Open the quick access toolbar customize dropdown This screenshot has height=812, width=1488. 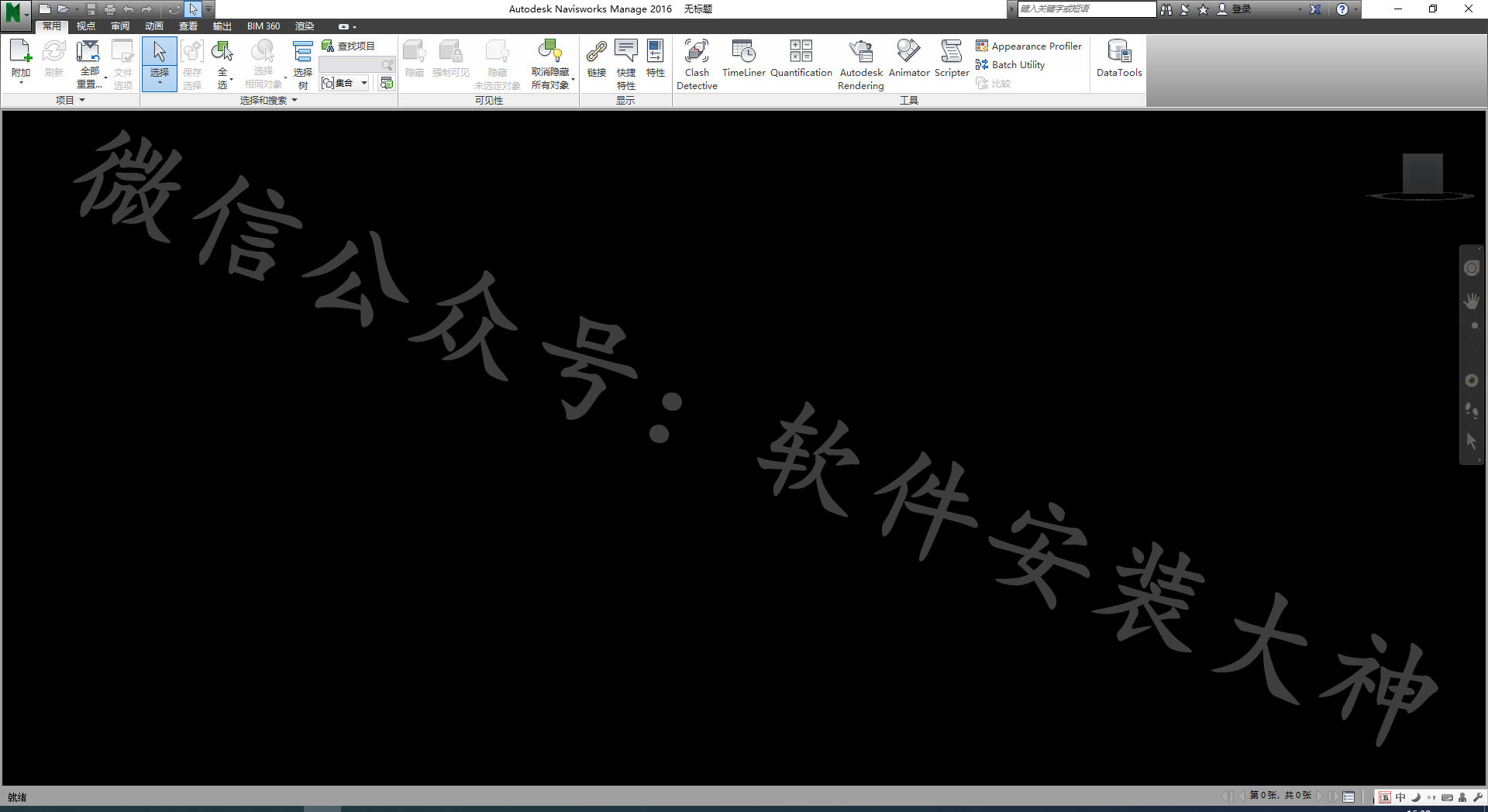(x=208, y=9)
